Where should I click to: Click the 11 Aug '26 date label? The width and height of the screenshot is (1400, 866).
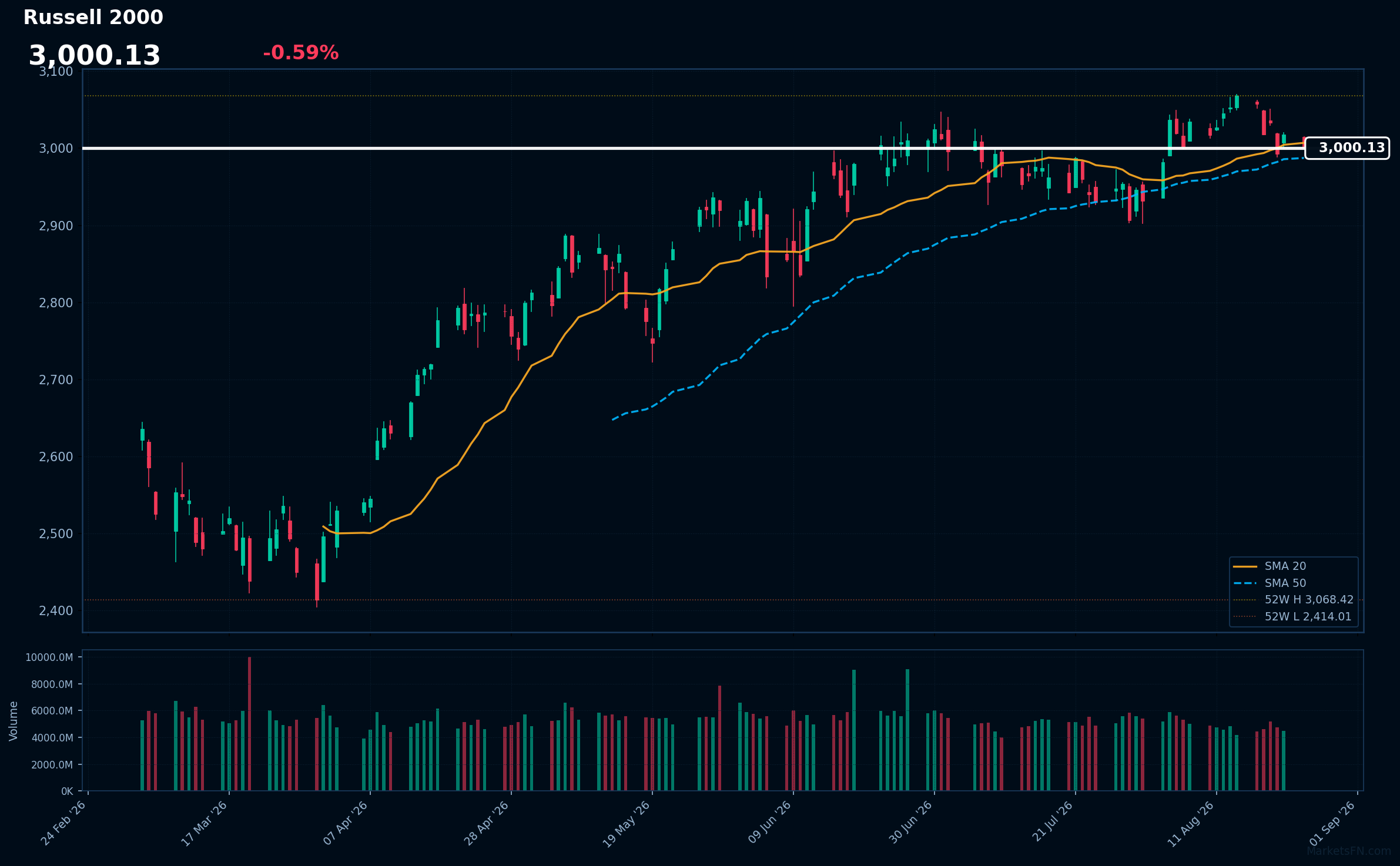point(1191,824)
